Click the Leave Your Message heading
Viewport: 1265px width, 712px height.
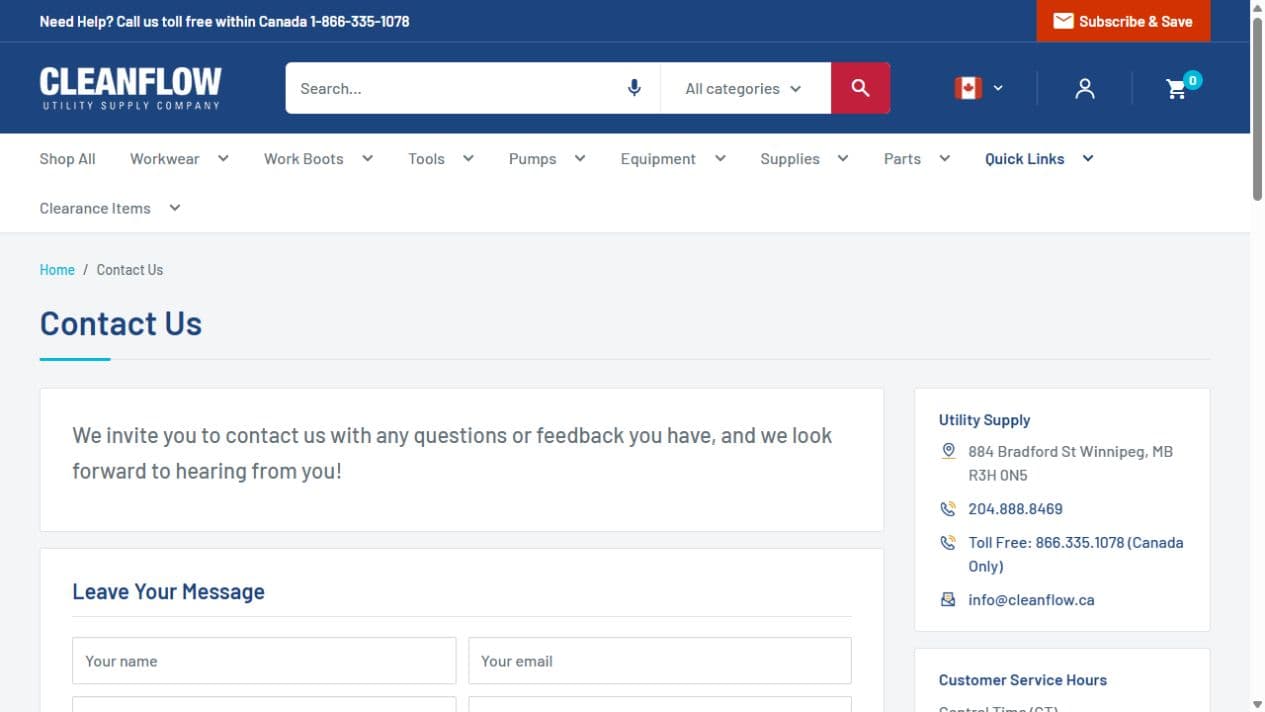tap(168, 591)
